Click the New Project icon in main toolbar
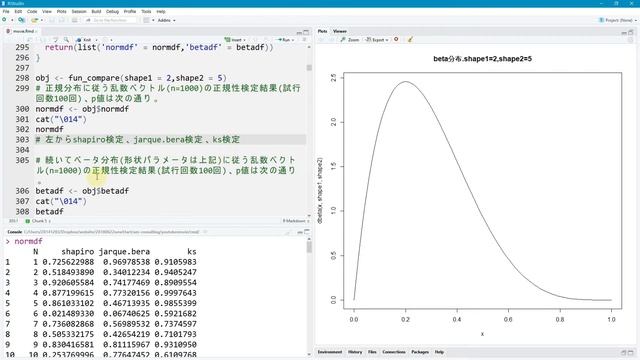The height and width of the screenshot is (360, 640). [x=21, y=20]
